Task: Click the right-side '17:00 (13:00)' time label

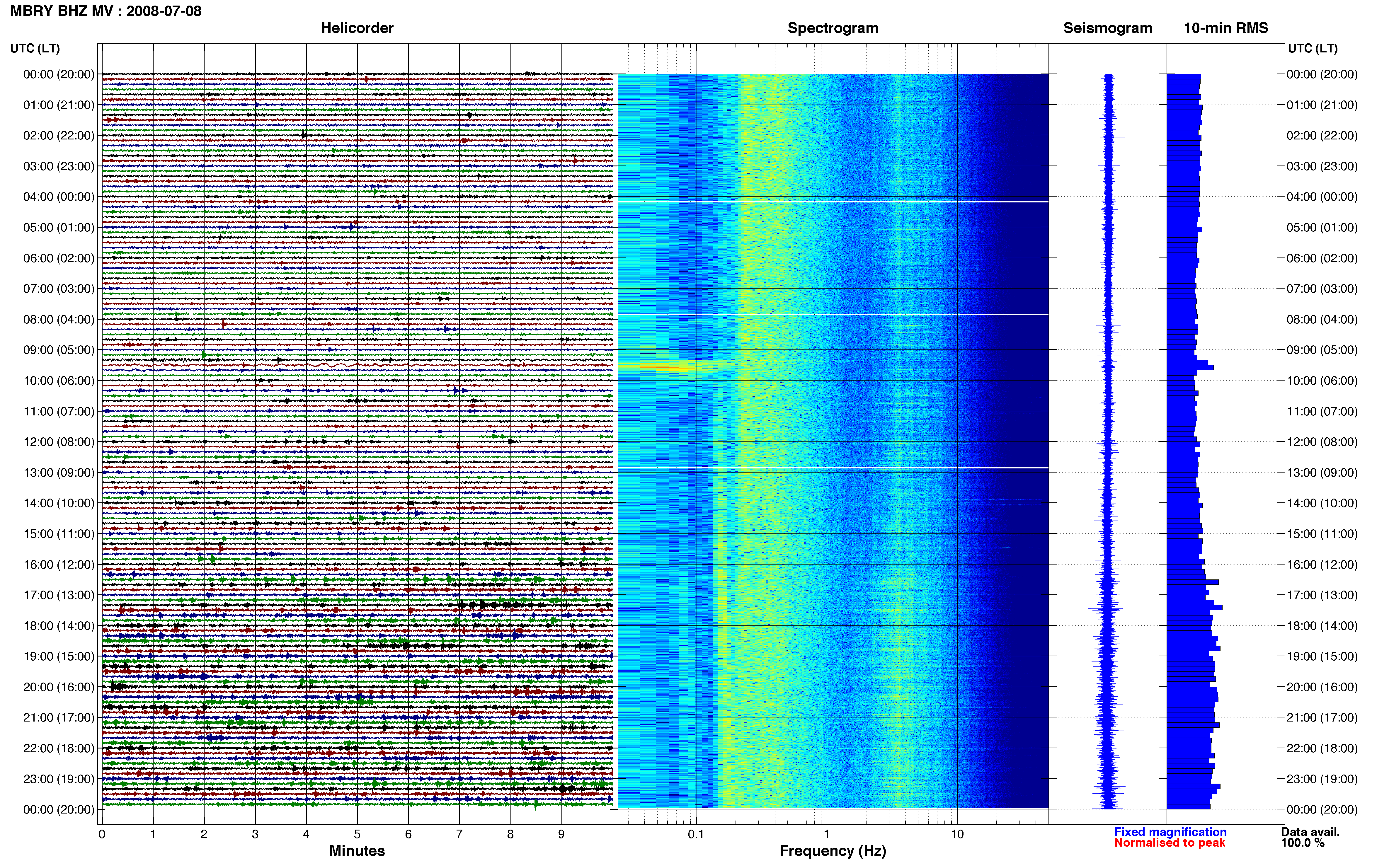Action: (x=1322, y=595)
